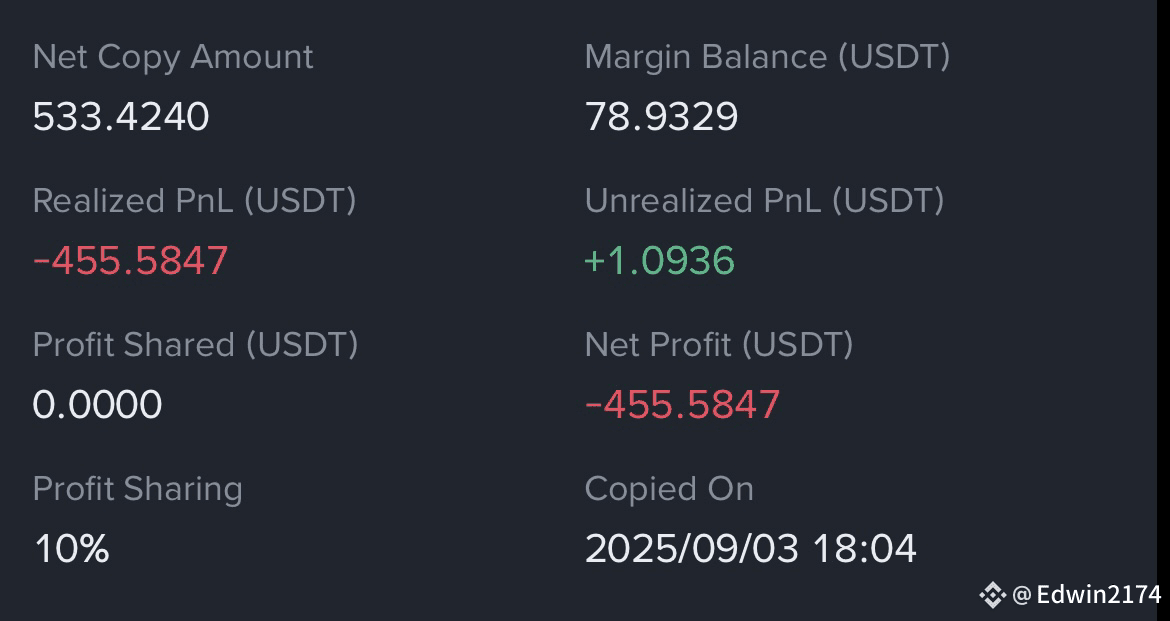The width and height of the screenshot is (1170, 621).
Task: Select the Copied On label
Action: pos(669,489)
